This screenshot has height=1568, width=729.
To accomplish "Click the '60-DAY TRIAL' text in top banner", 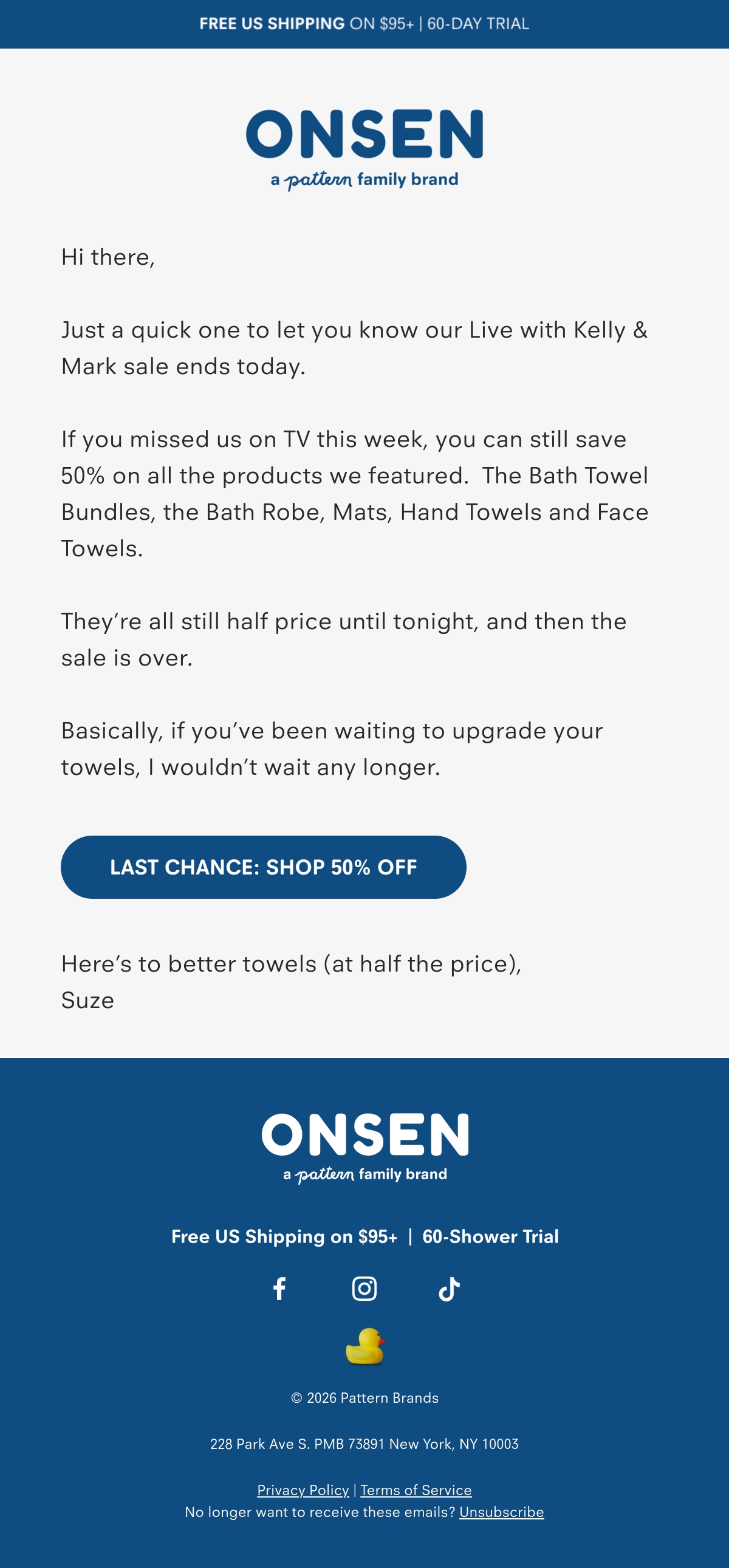I will [478, 24].
